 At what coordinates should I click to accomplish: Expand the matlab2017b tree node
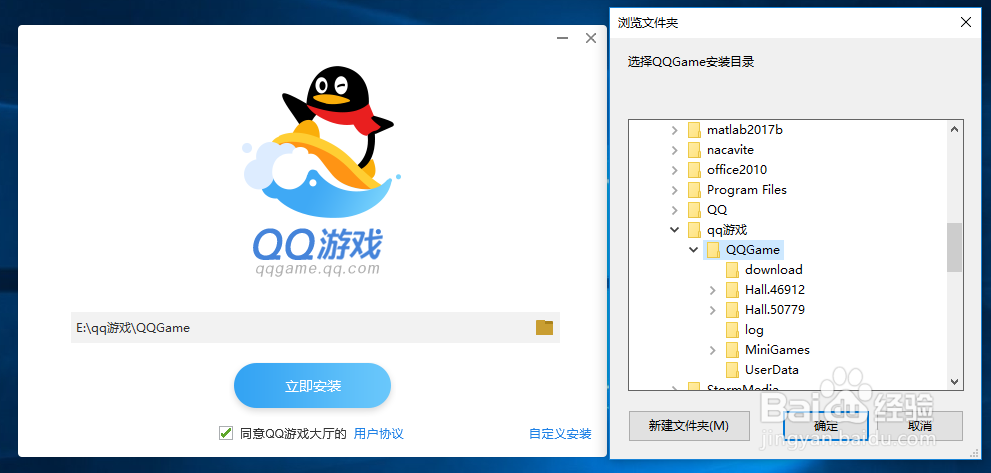point(675,130)
